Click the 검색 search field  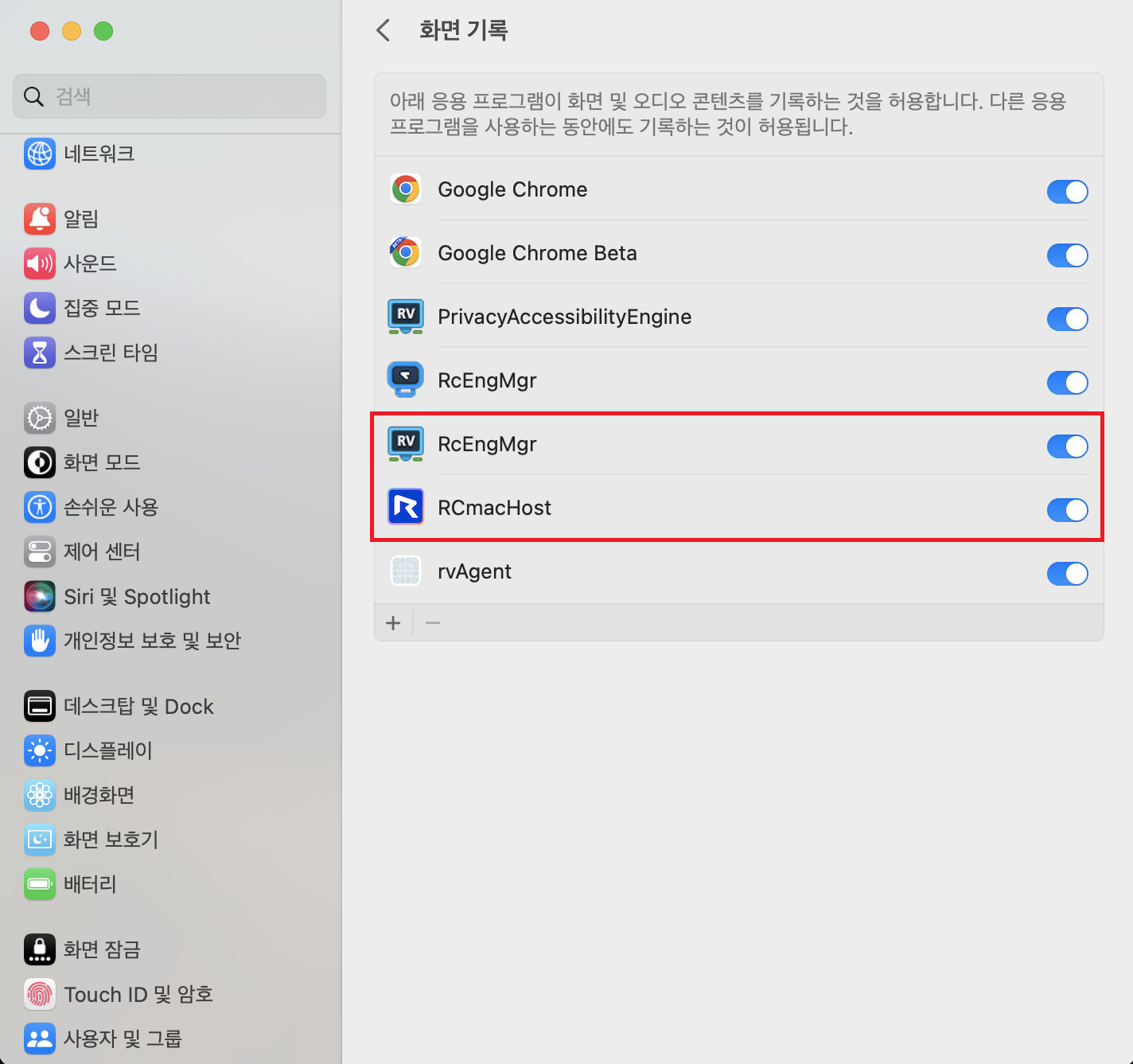pos(169,96)
